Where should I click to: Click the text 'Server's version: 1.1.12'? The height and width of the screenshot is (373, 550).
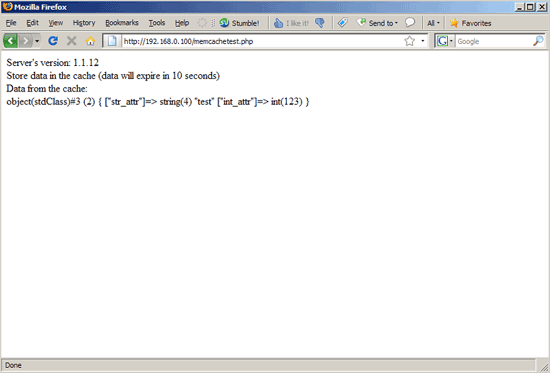click(53, 62)
